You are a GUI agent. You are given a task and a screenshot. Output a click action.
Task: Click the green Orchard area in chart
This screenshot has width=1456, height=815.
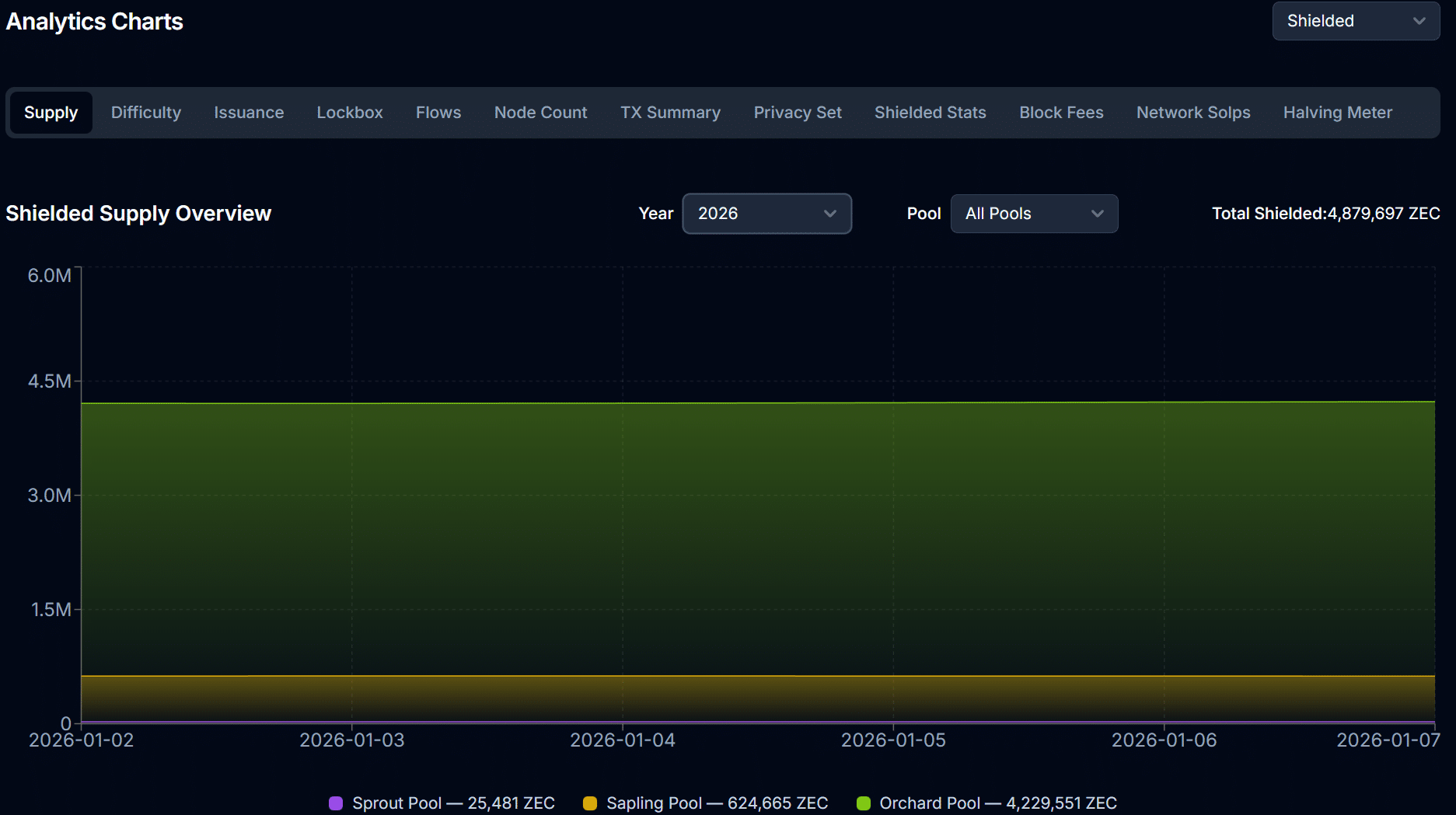click(x=758, y=536)
